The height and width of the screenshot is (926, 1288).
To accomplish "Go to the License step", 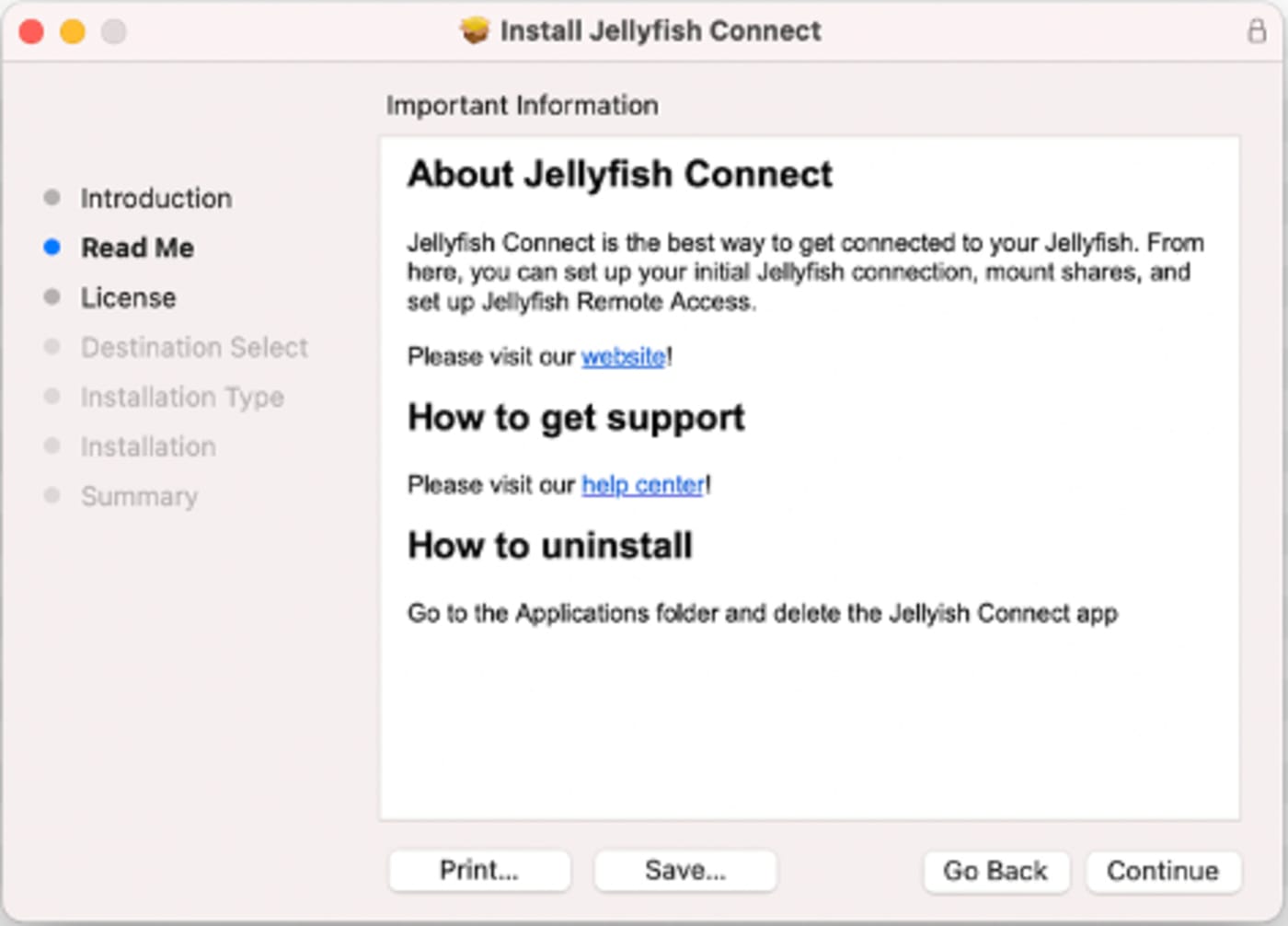I will (128, 297).
